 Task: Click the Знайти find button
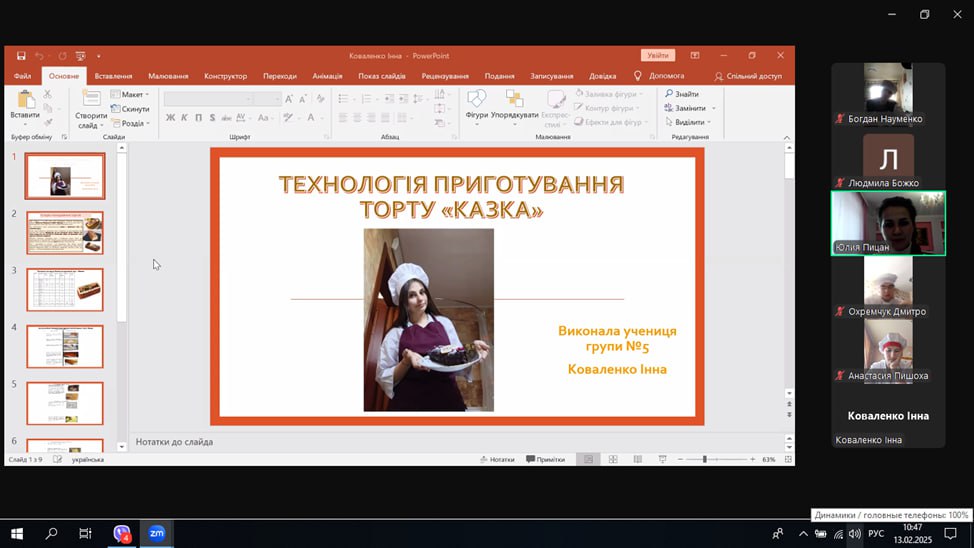click(x=682, y=94)
